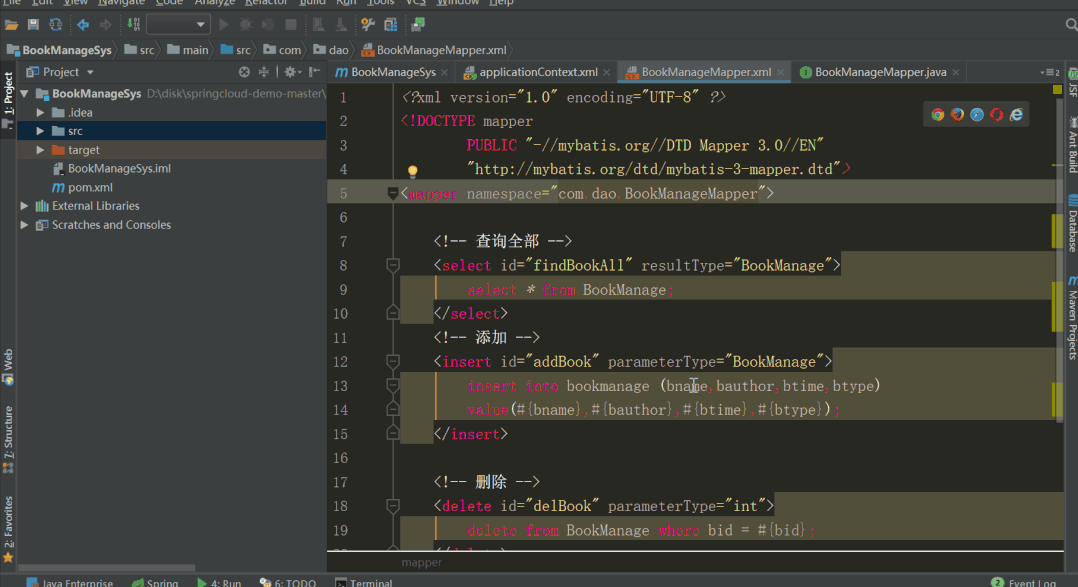1078x587 pixels.
Task: Click the Save All floppy disk icon
Action: tap(33, 25)
